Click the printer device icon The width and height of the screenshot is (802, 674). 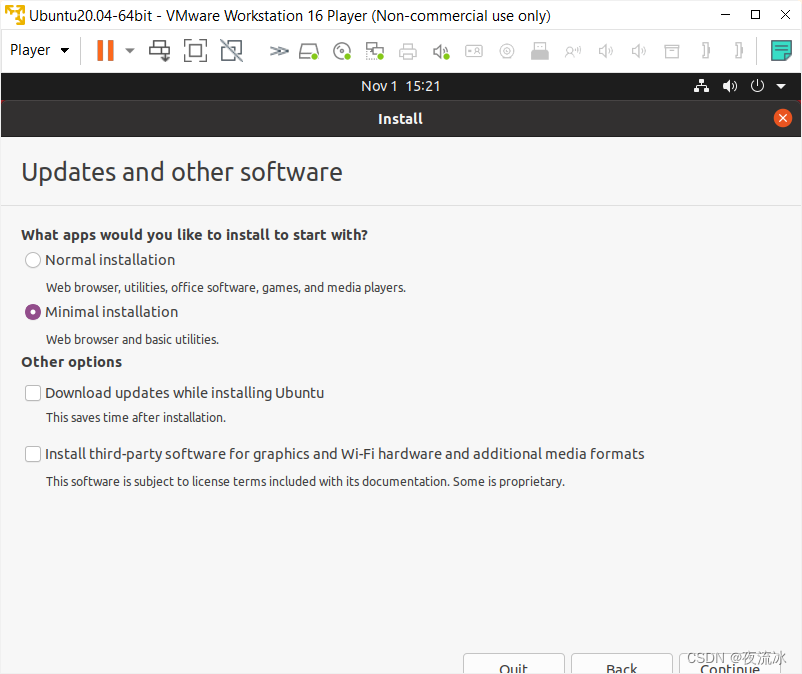tap(408, 51)
